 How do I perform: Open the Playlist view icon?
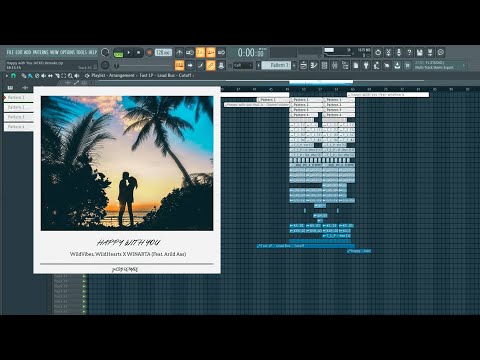click(x=303, y=65)
